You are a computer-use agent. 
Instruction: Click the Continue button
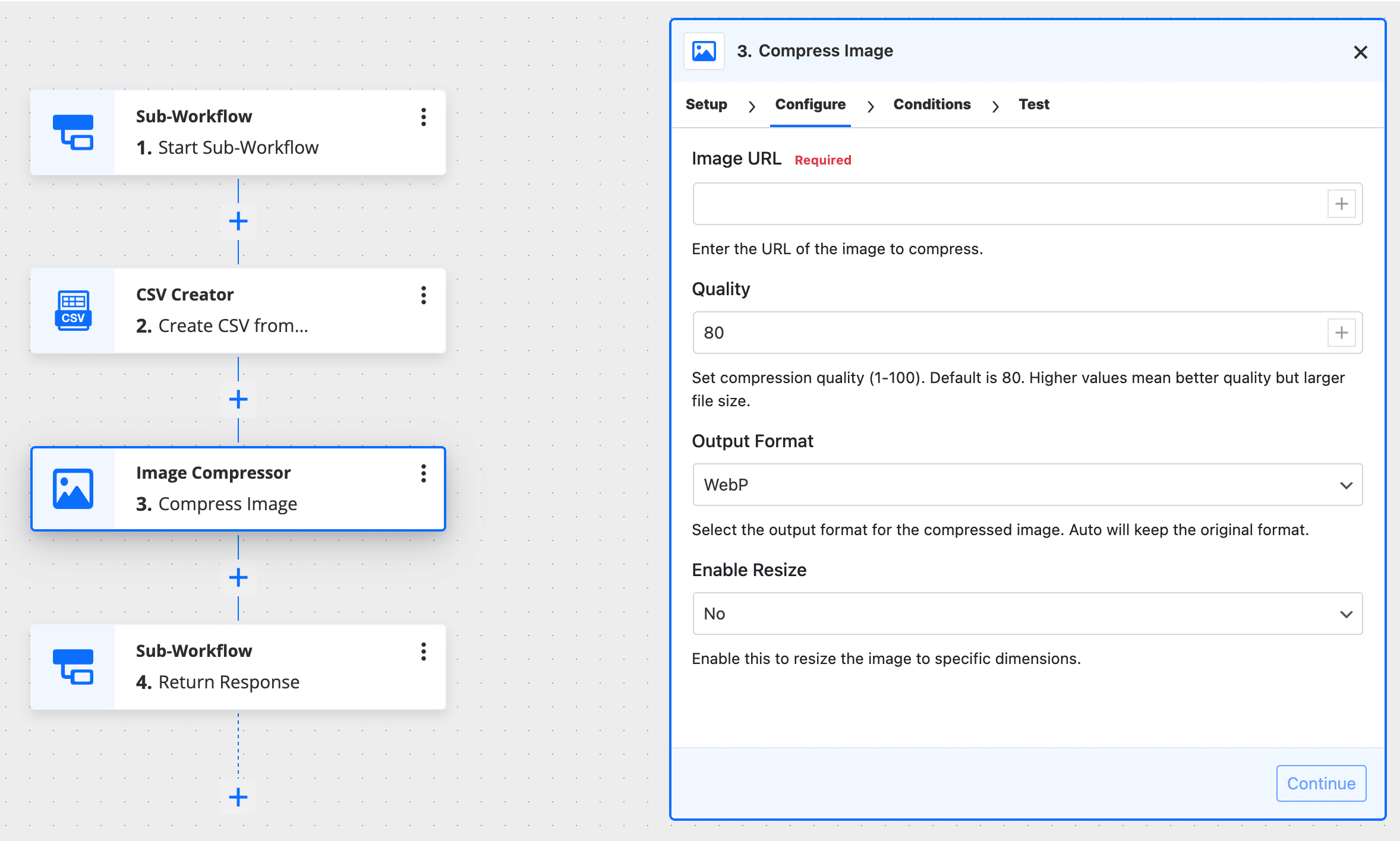click(1320, 783)
